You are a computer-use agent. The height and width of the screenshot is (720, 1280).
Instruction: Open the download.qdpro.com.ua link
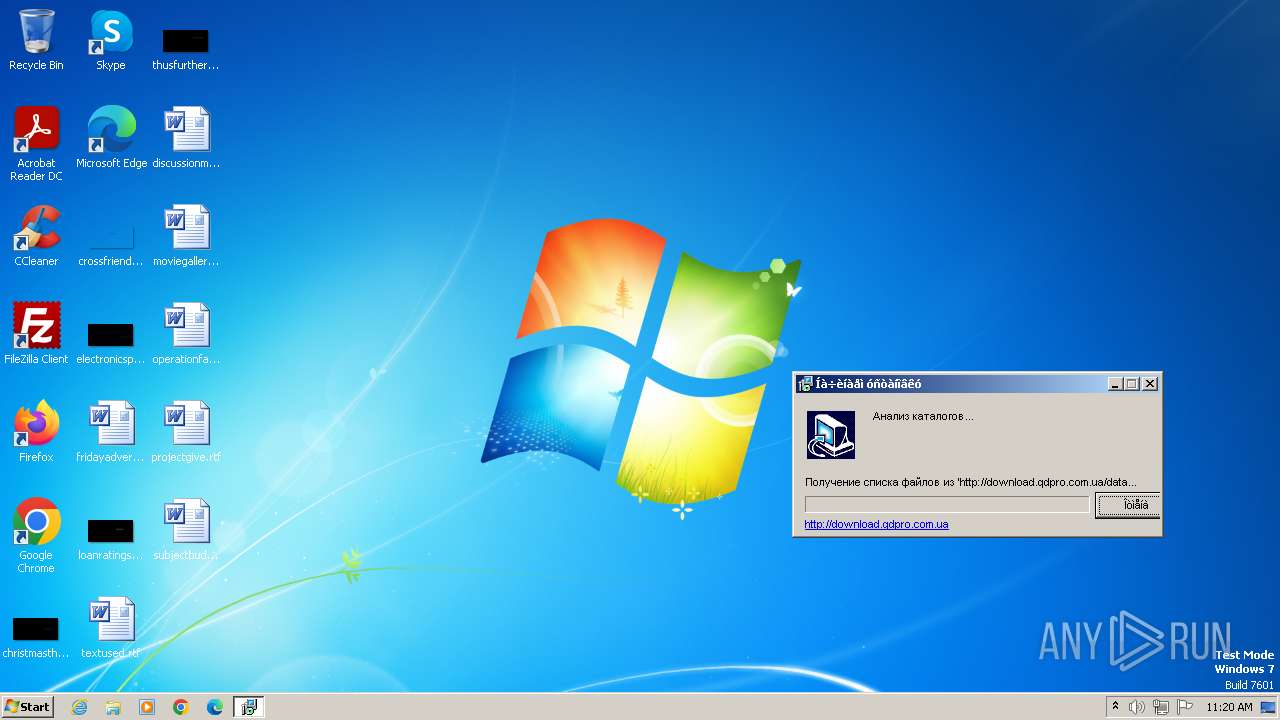[x=876, y=524]
